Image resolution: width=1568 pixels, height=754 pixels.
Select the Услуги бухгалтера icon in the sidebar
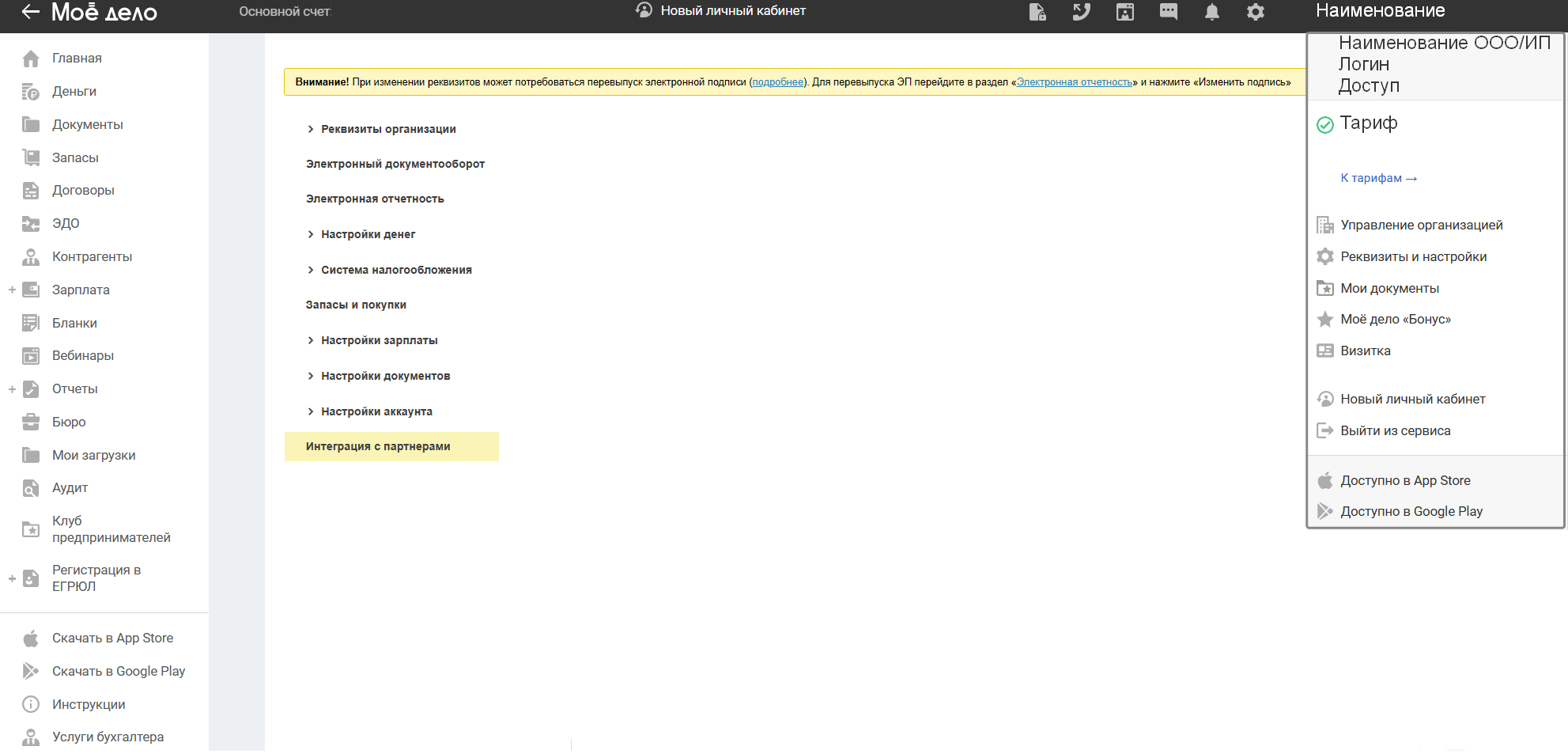coord(31,737)
